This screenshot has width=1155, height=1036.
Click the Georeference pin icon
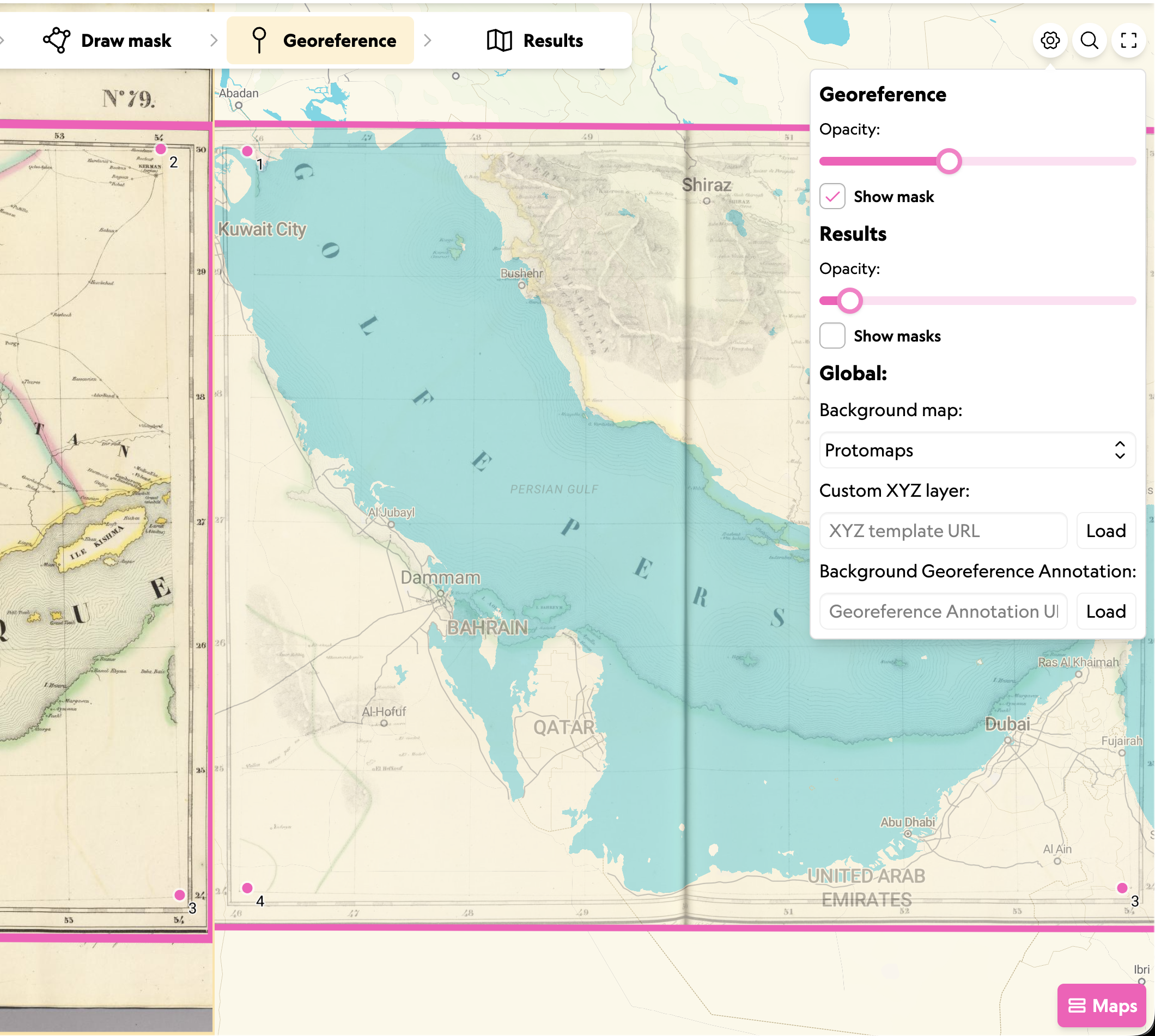259,40
